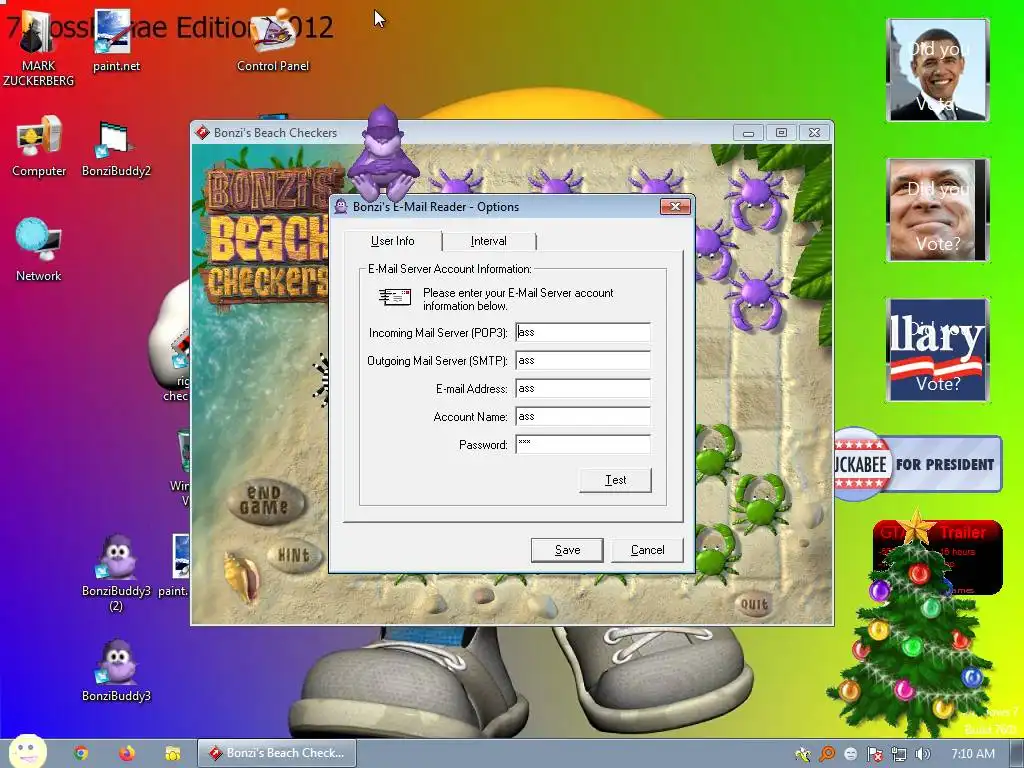
Task: Open the folder icon on the taskbar
Action: pos(172,753)
